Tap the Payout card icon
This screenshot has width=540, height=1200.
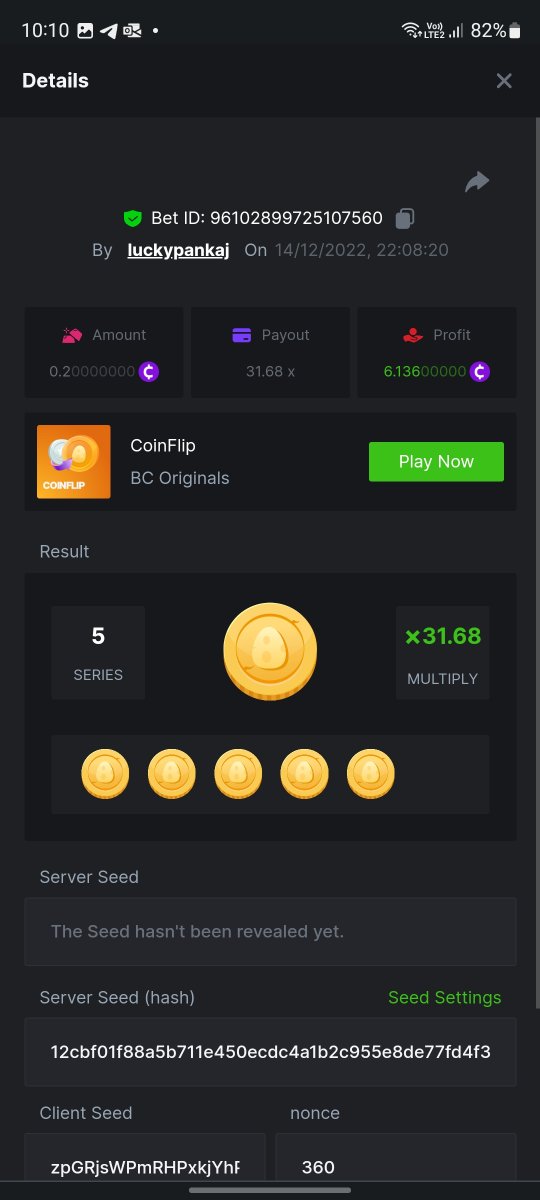(x=241, y=335)
